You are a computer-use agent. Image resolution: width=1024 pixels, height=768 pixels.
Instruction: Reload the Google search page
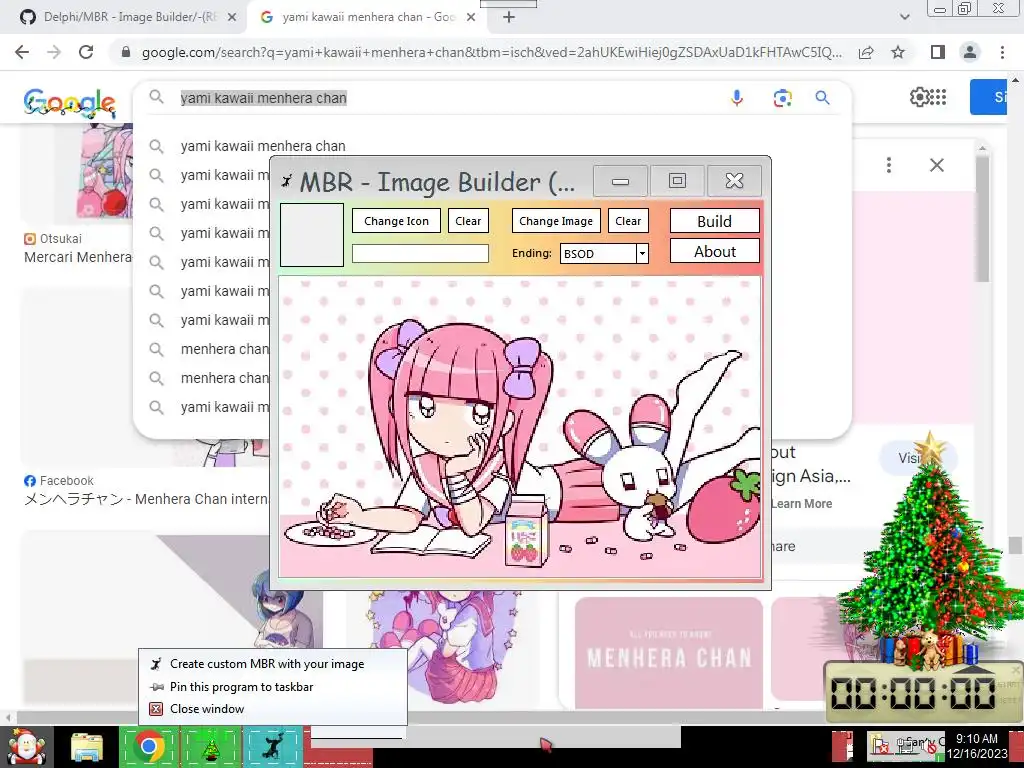86,52
